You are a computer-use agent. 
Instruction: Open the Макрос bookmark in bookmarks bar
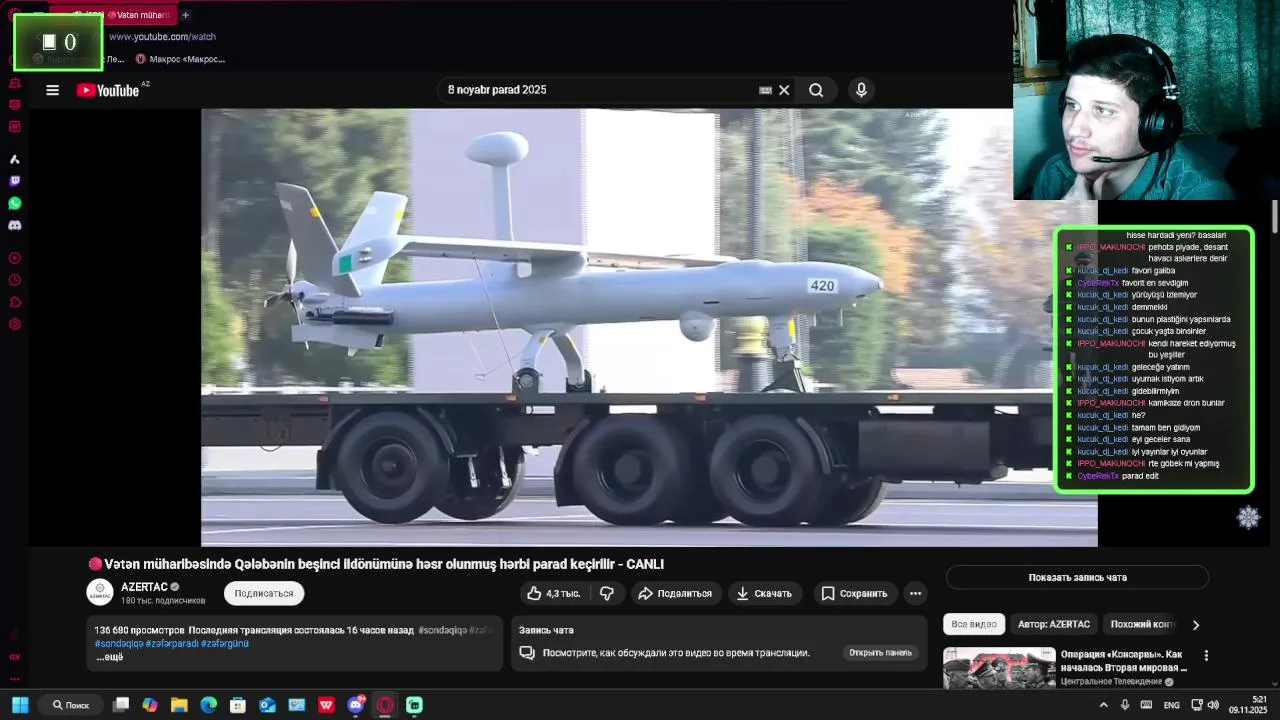coord(180,59)
